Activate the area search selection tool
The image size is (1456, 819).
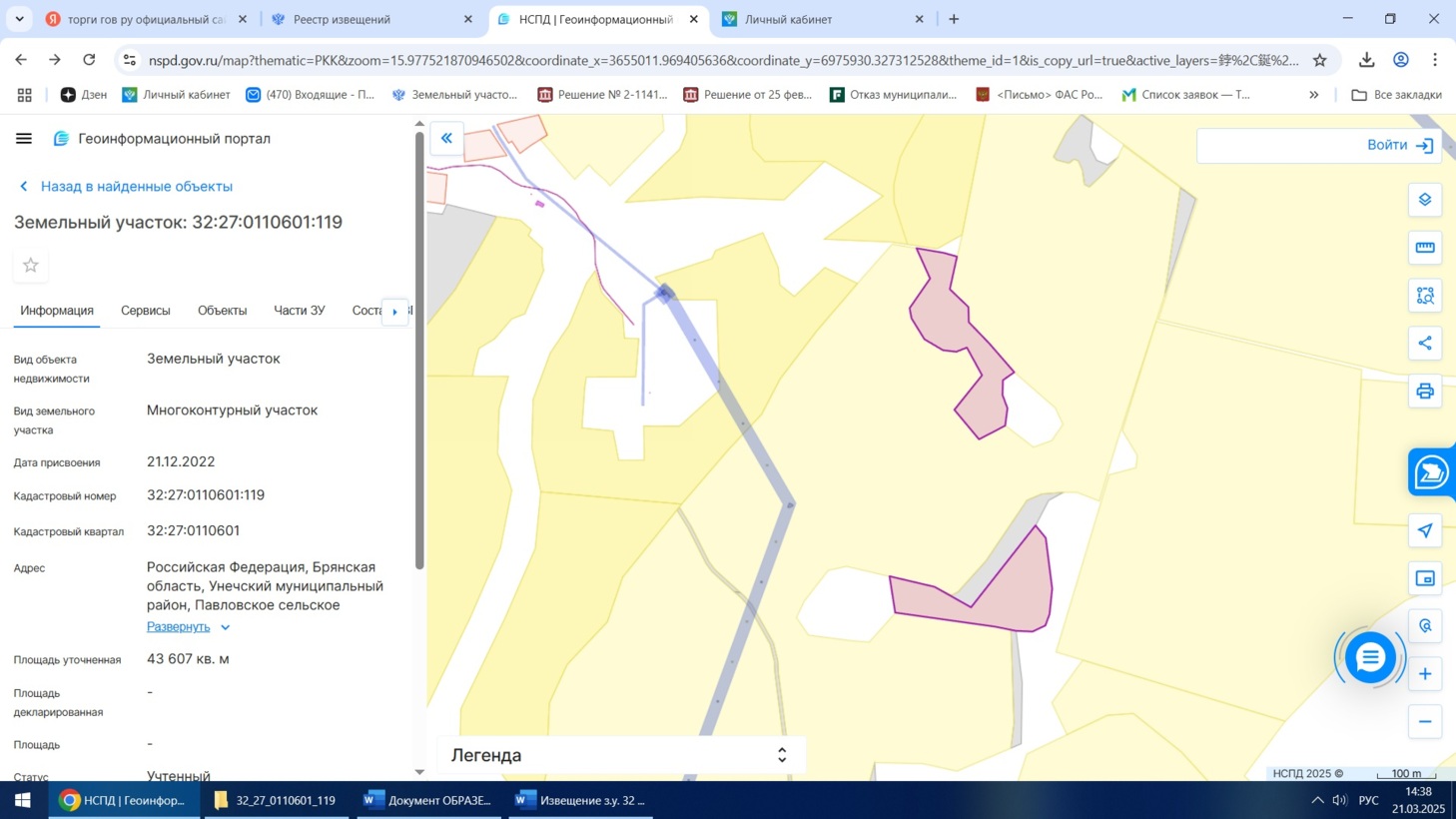(x=1424, y=296)
